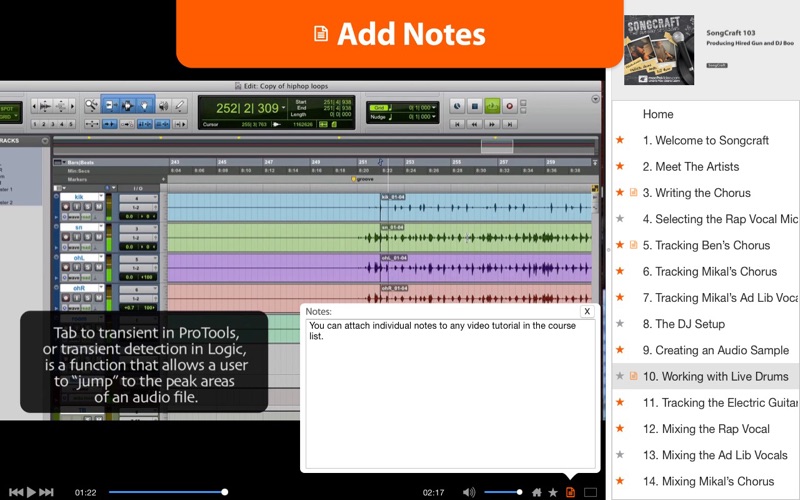Image resolution: width=800 pixels, height=500 pixels.
Task: Mute video with the speaker icon
Action: click(468, 492)
